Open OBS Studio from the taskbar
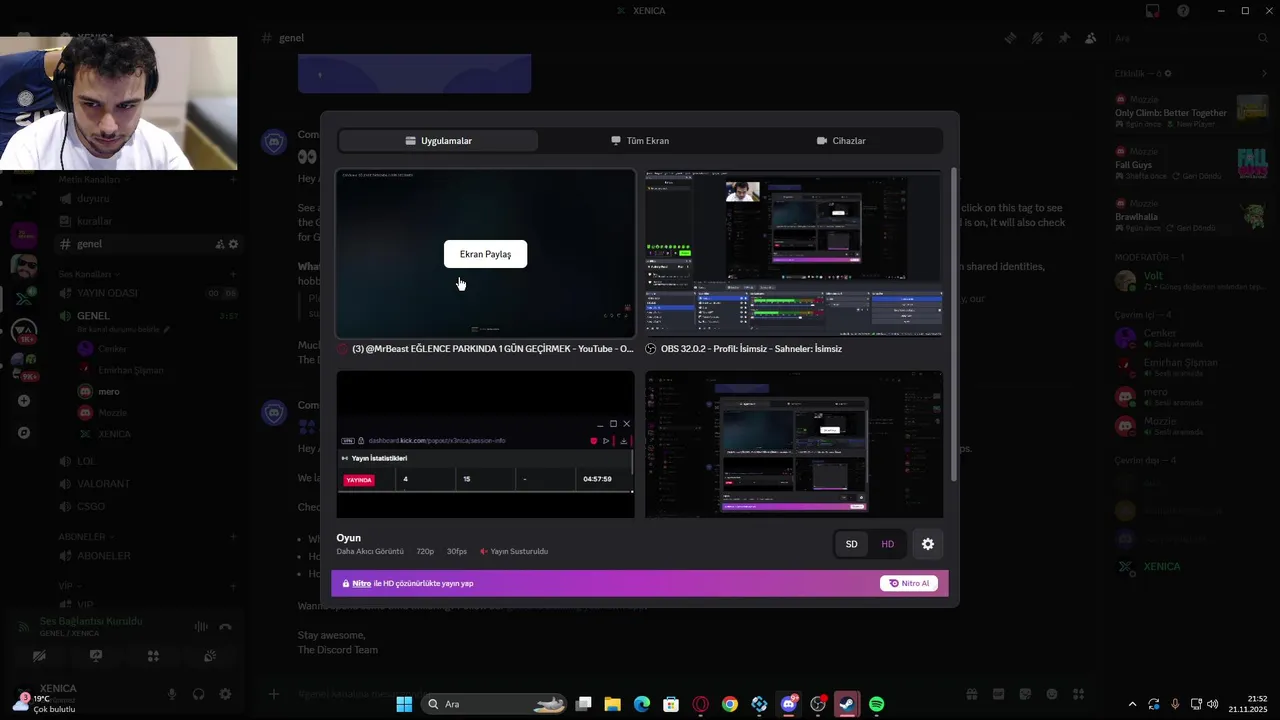Viewport: 1280px width, 720px height. pyautogui.click(x=818, y=704)
